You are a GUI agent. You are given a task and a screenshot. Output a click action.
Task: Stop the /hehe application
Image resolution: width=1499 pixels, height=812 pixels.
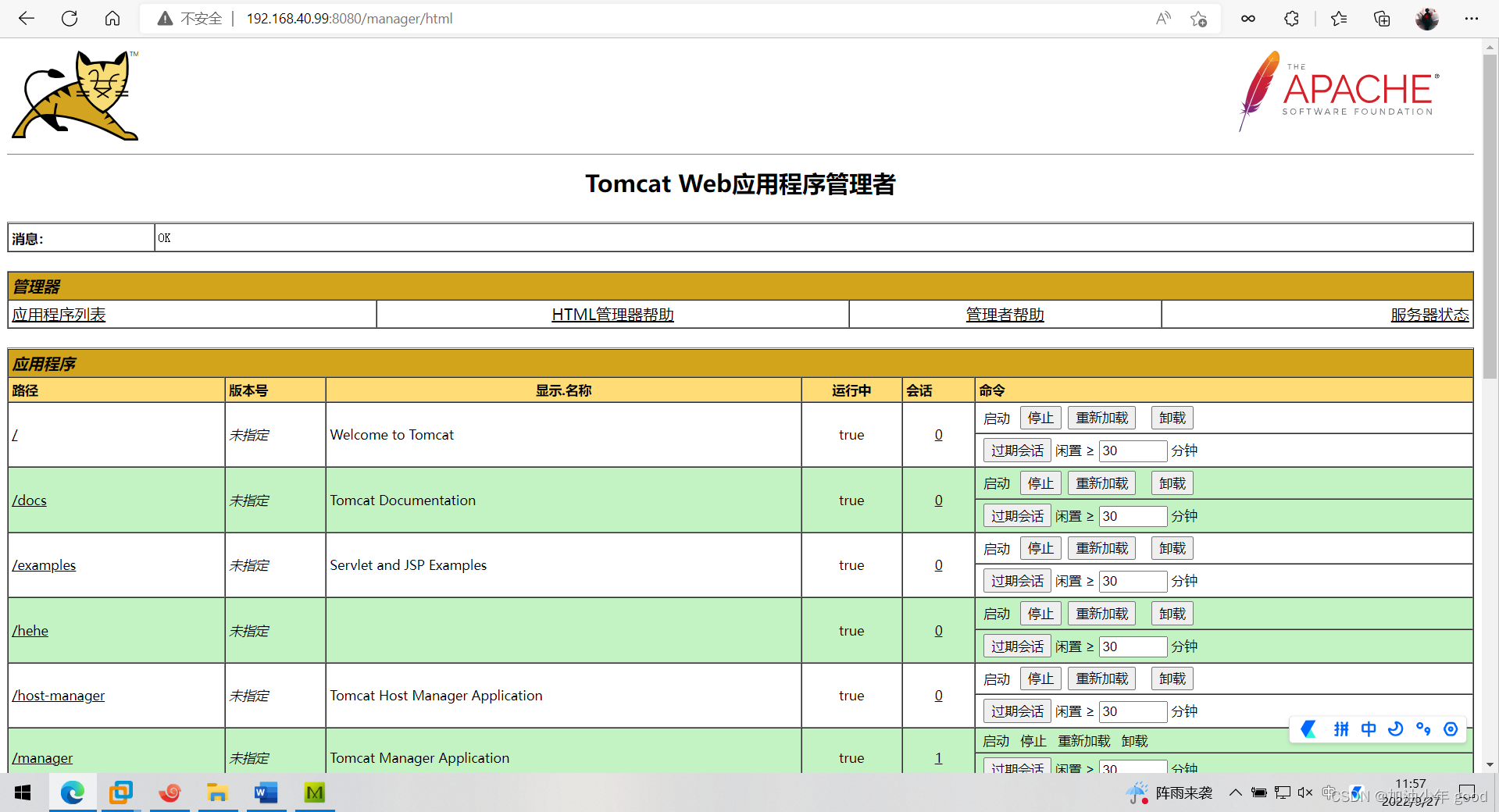(x=1040, y=614)
